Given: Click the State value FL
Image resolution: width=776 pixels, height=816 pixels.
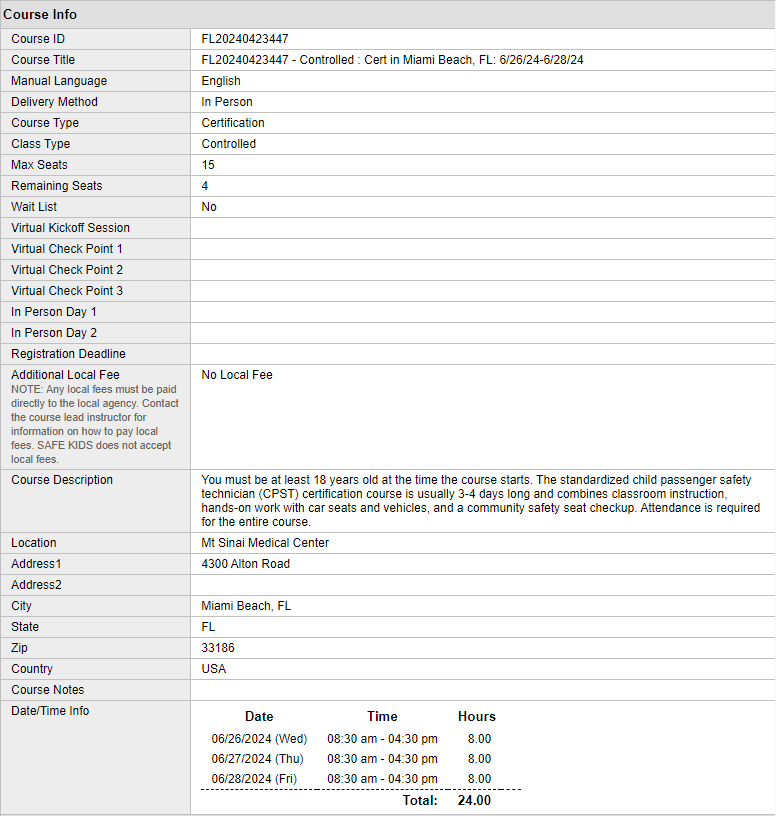Looking at the screenshot, I should 208,627.
